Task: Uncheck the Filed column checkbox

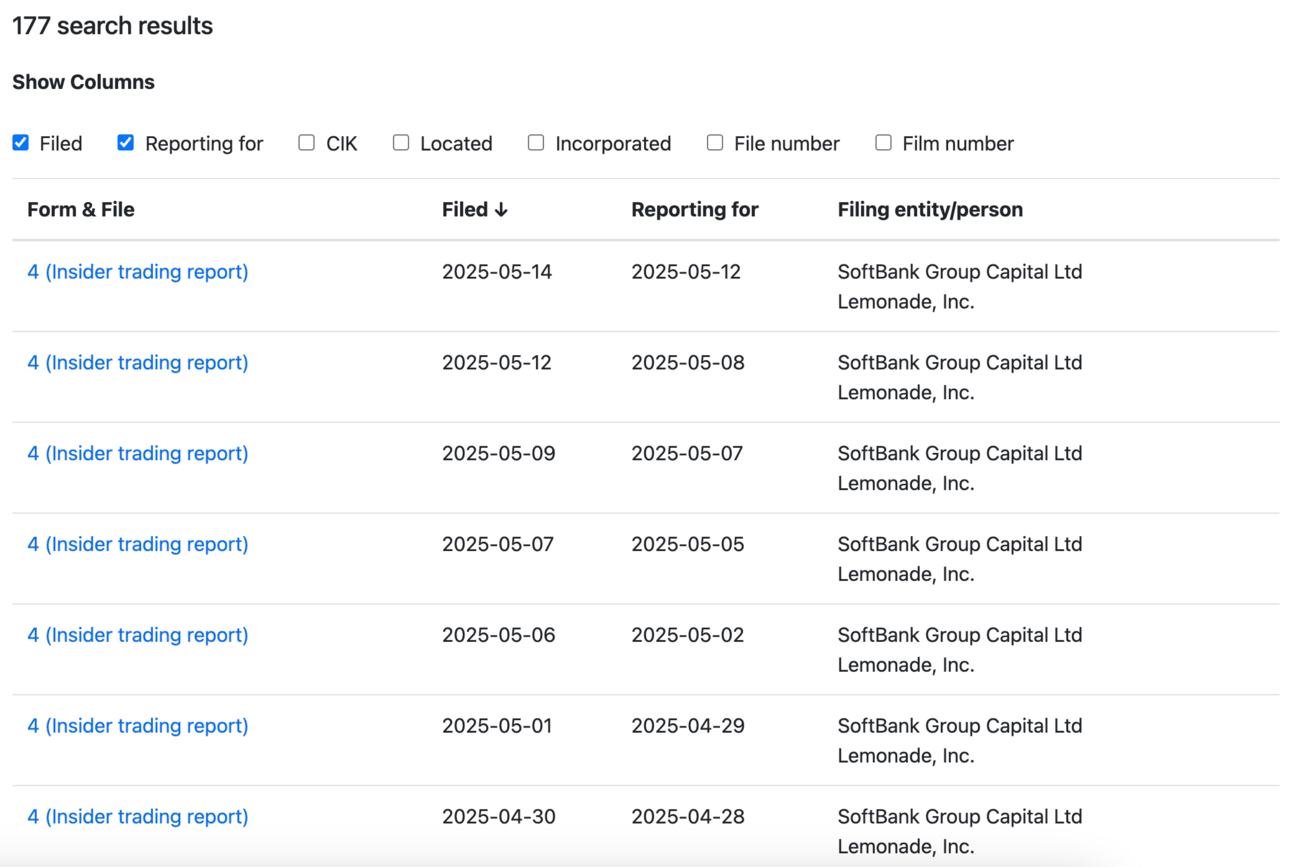Action: (21, 143)
